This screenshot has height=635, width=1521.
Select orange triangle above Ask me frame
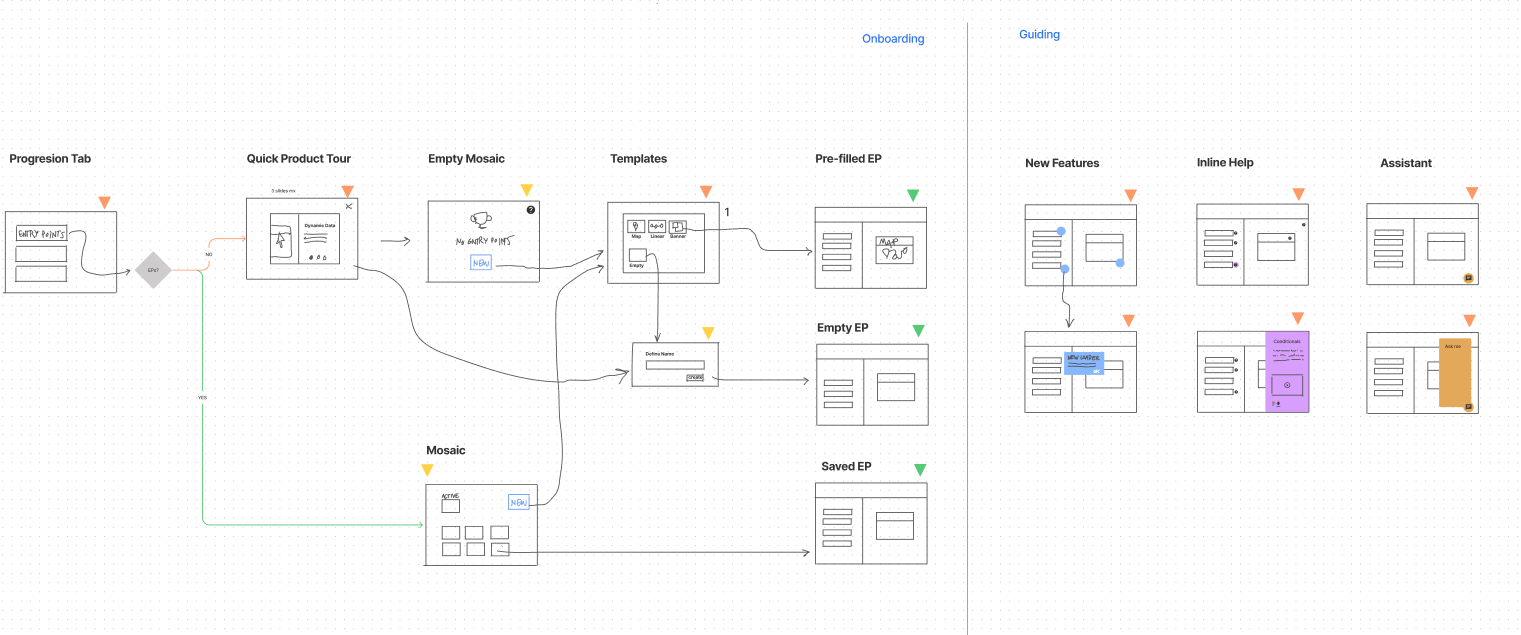click(x=1470, y=320)
